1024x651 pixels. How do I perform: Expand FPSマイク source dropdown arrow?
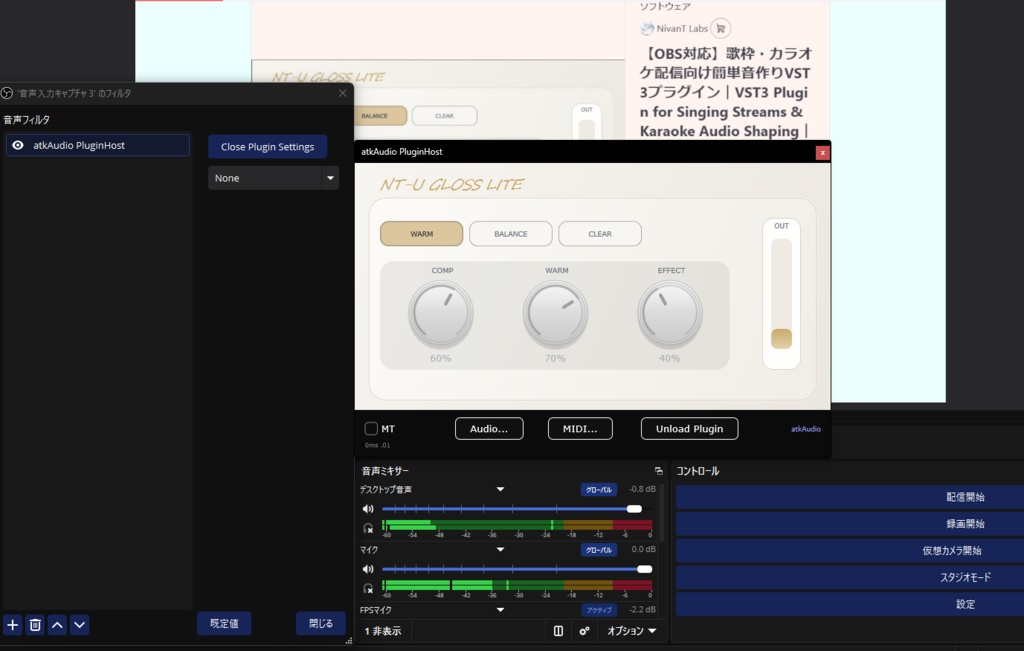coord(500,610)
